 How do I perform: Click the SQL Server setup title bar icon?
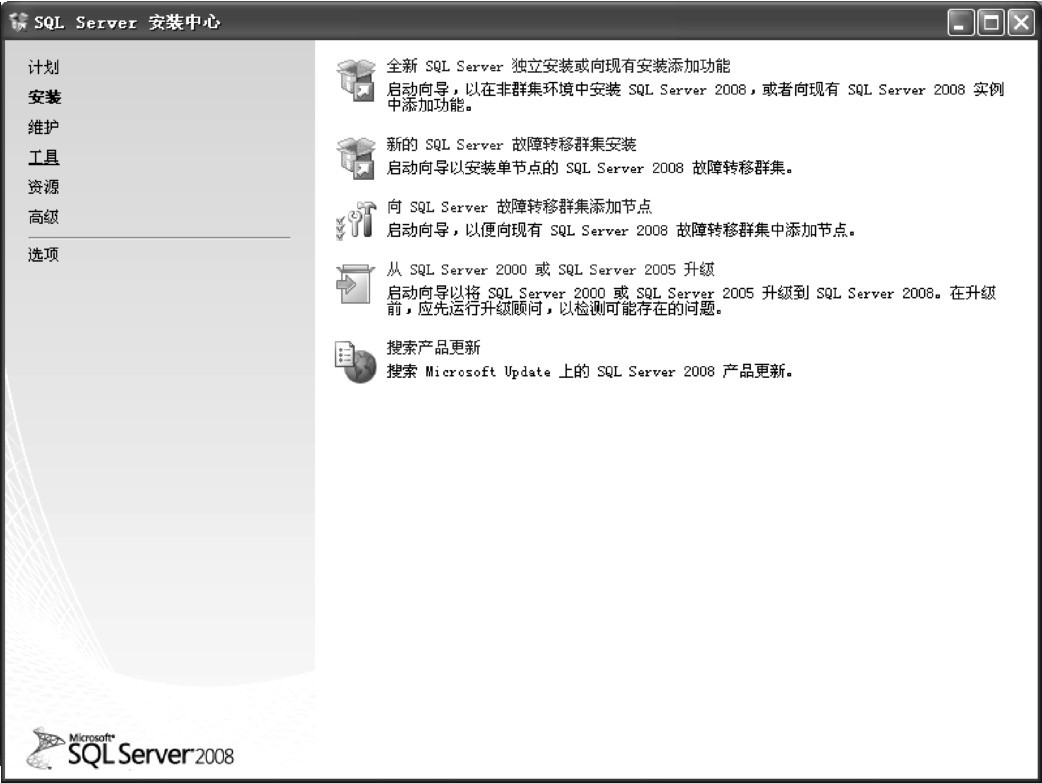(x=18, y=22)
